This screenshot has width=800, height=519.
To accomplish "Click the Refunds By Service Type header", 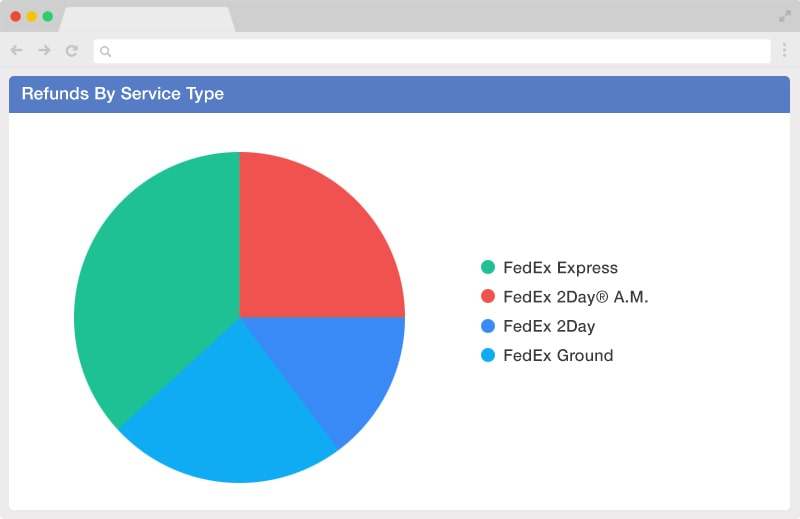I will (122, 94).
